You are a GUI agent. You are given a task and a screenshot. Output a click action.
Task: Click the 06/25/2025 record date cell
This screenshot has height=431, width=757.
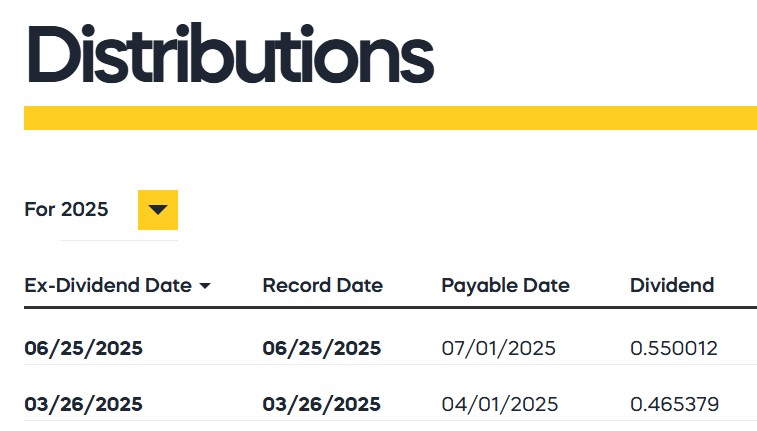point(322,348)
